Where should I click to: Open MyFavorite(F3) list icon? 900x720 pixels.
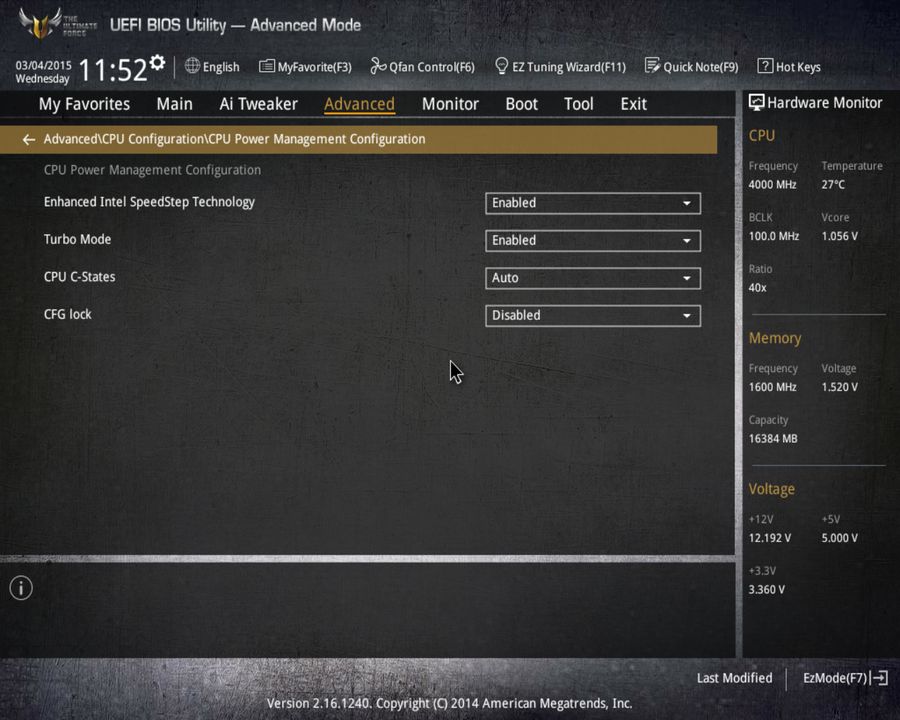[266, 66]
